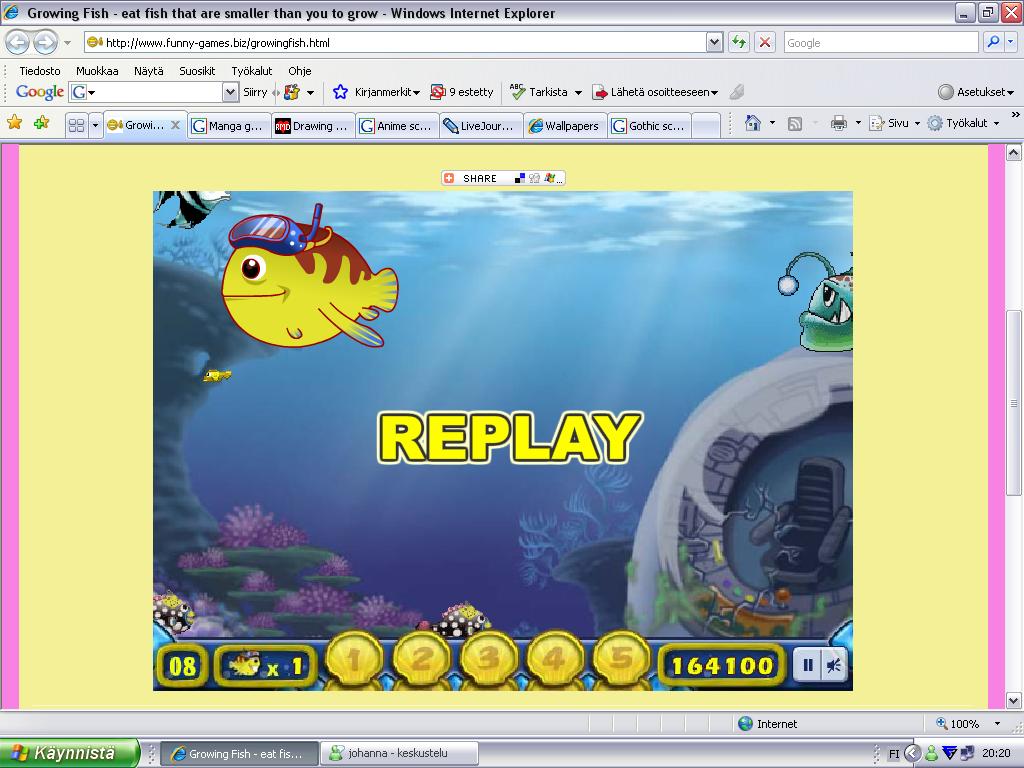This screenshot has height=768, width=1024.
Task: Click the Growing Fish taskbar button
Action: pyautogui.click(x=239, y=753)
